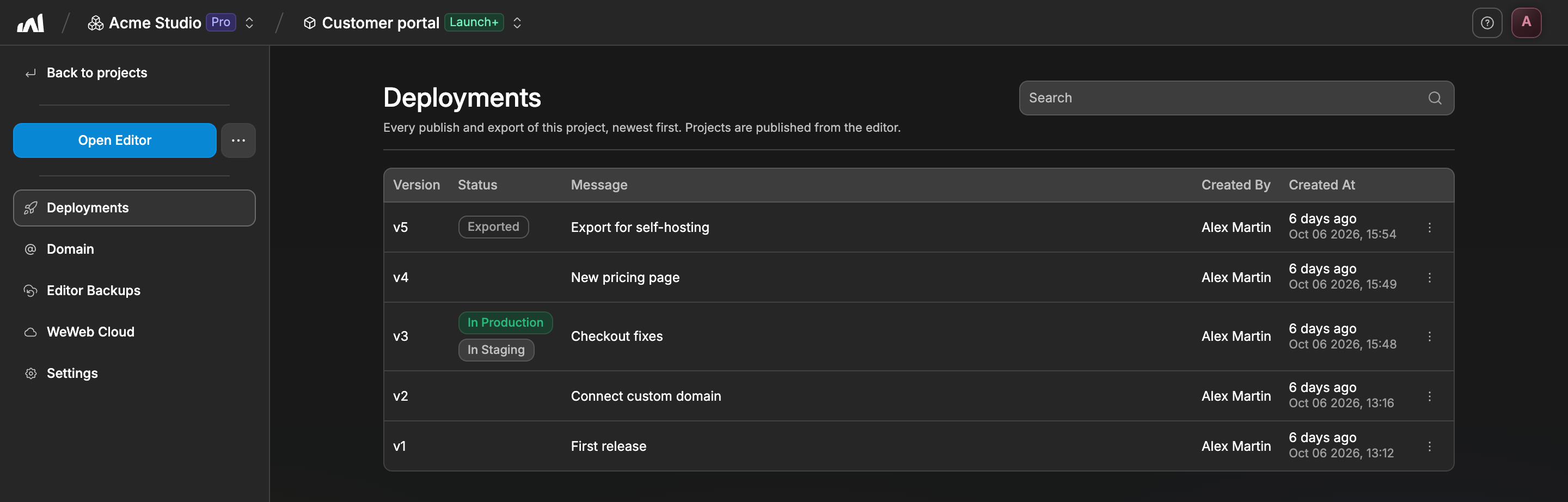Open the WeWeb Cloud section
Viewport: 1568px width, 502px height.
(x=134, y=332)
